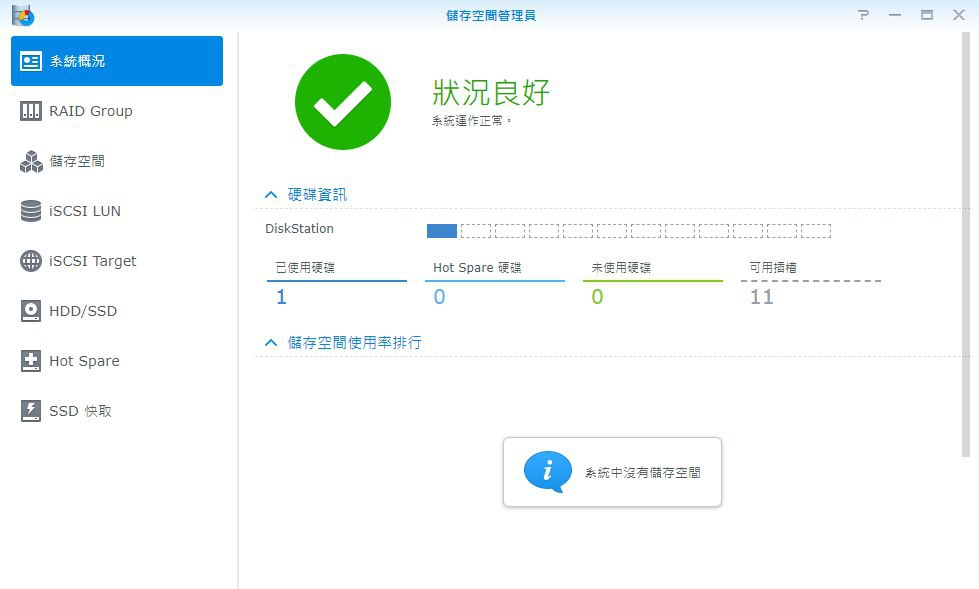Collapse the 儲存空間使用率排行 section
The width and height of the screenshot is (979, 589).
[270, 343]
